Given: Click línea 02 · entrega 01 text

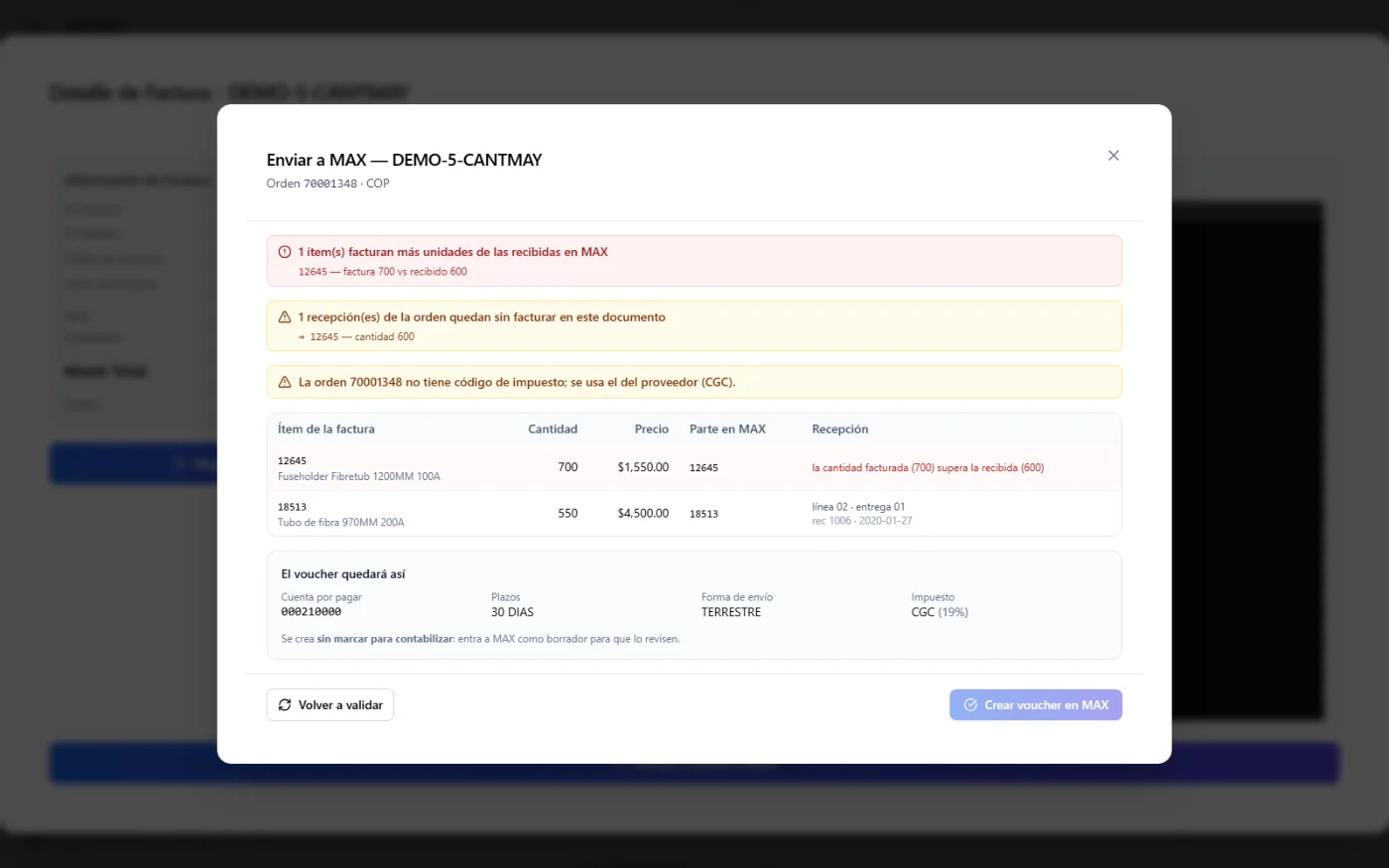Looking at the screenshot, I should [858, 507].
